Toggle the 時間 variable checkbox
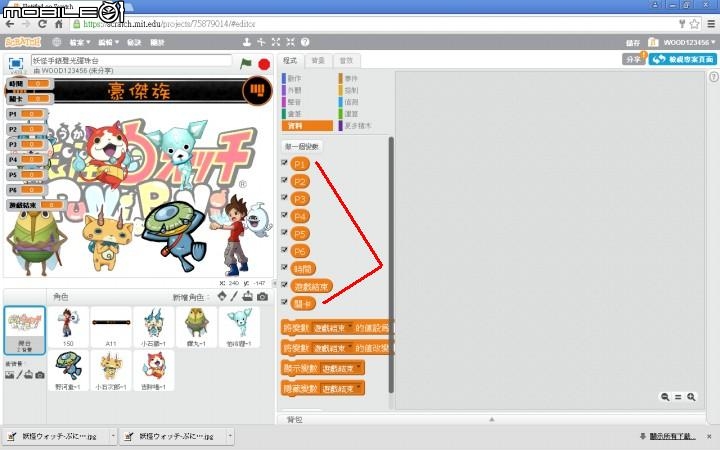Image resolution: width=720 pixels, height=450 pixels. tap(284, 267)
